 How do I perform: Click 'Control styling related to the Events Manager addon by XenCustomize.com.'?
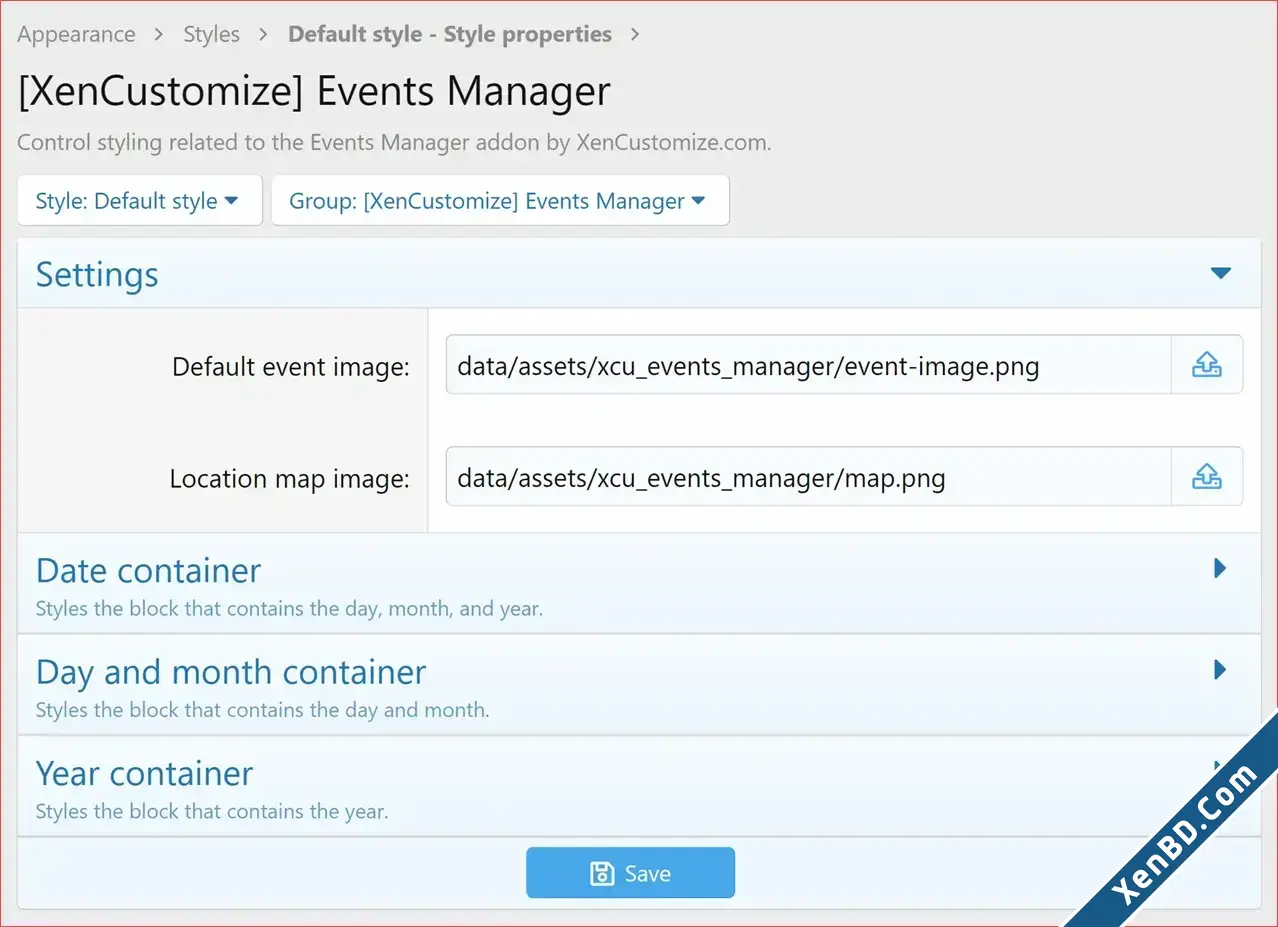click(x=394, y=142)
